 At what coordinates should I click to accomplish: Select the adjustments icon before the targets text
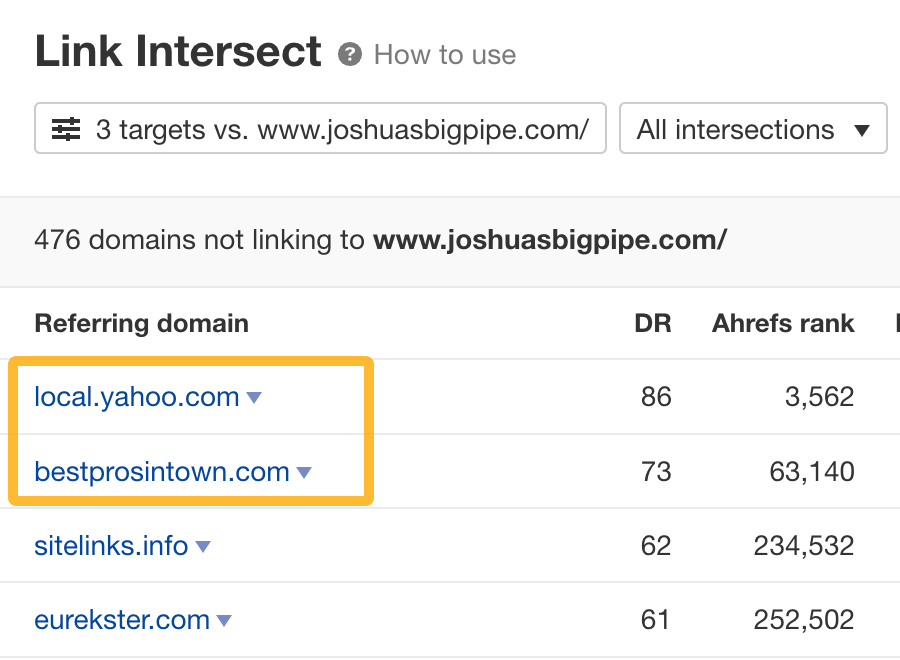click(x=64, y=128)
